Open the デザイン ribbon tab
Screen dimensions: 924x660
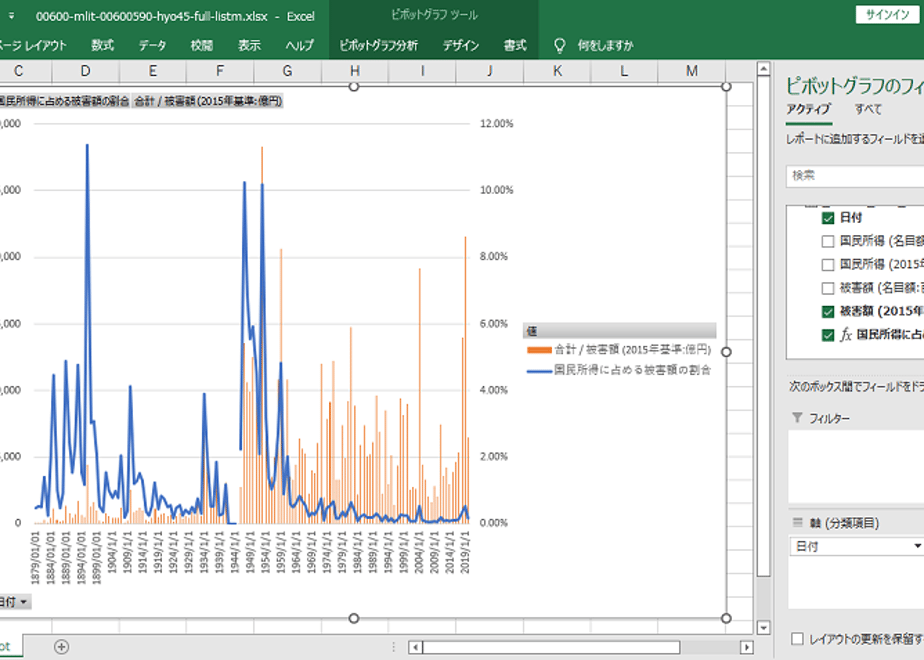[461, 45]
